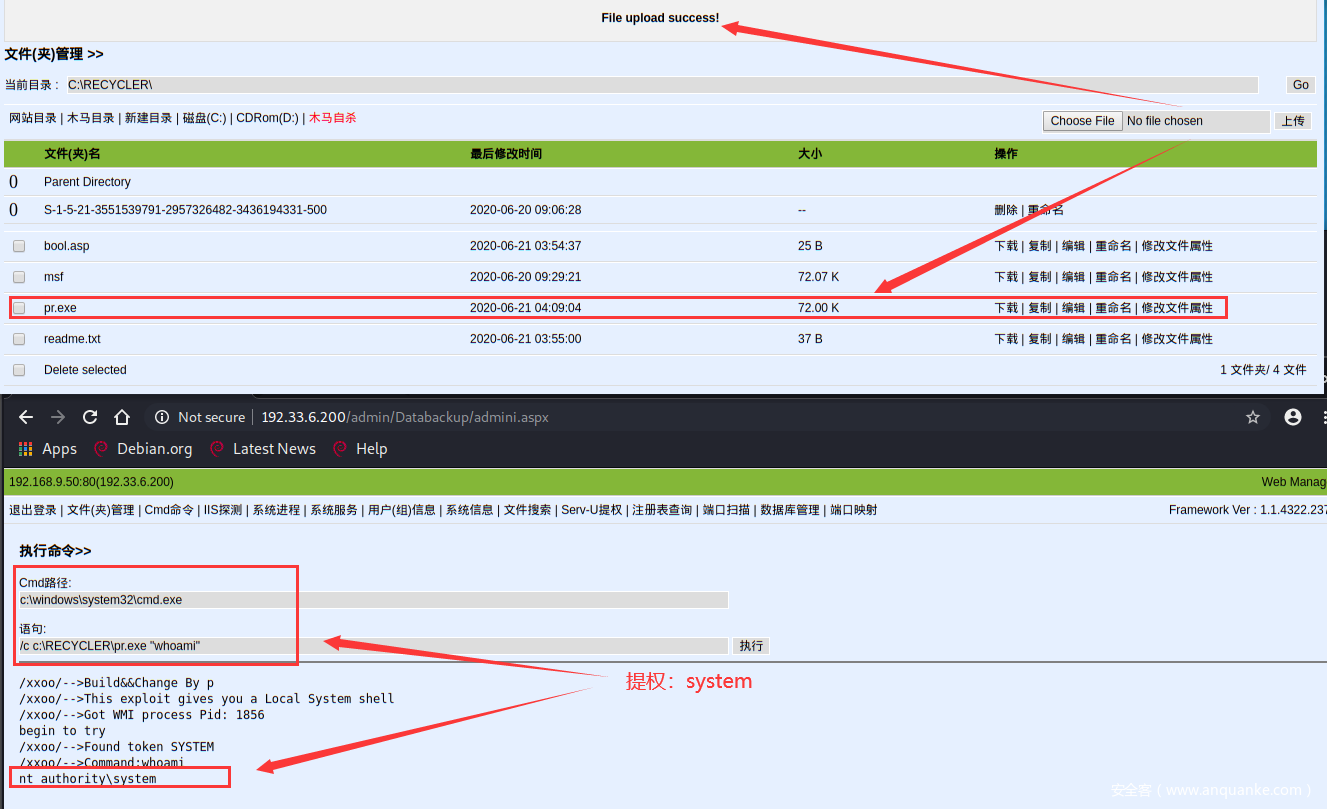Bookmark this page with the star icon
1327x809 pixels.
(x=1253, y=417)
